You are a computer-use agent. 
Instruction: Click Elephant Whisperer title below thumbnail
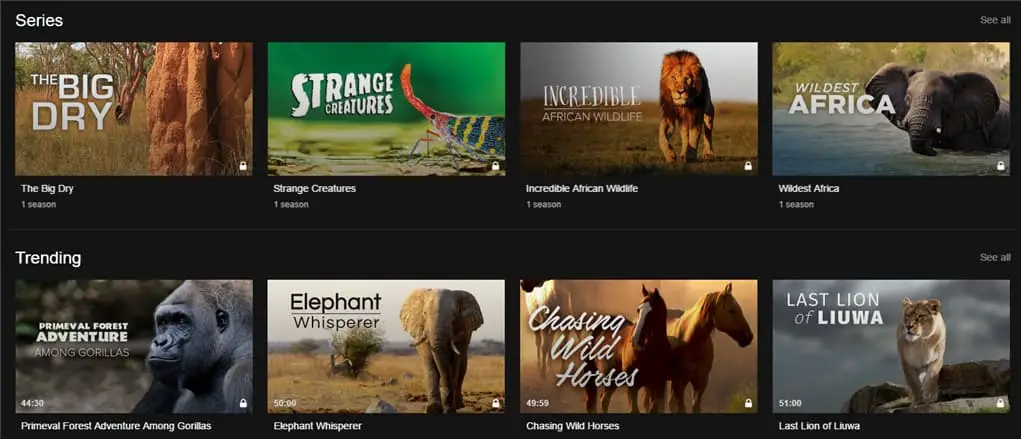317,426
